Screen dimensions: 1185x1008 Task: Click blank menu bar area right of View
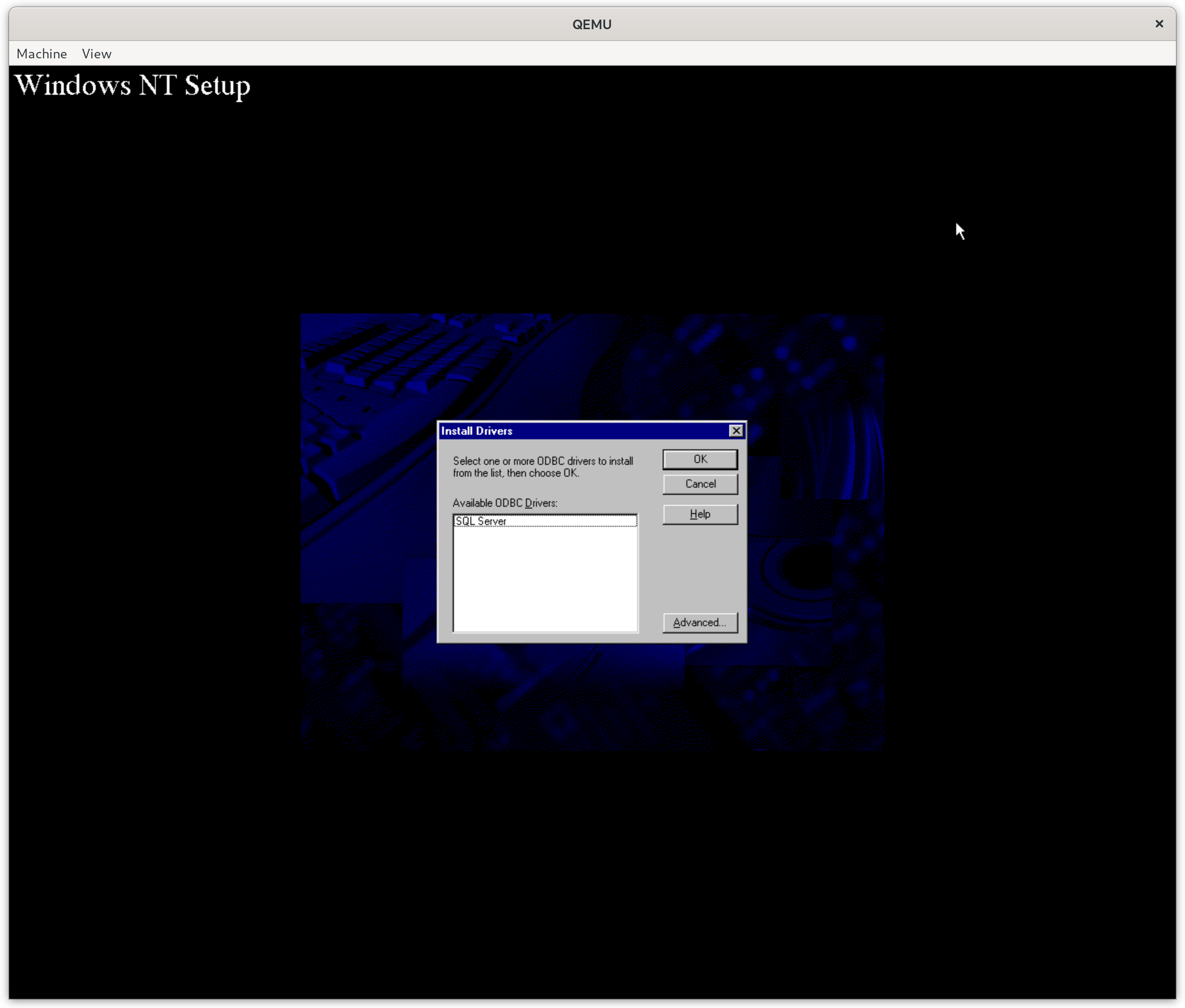click(x=572, y=54)
